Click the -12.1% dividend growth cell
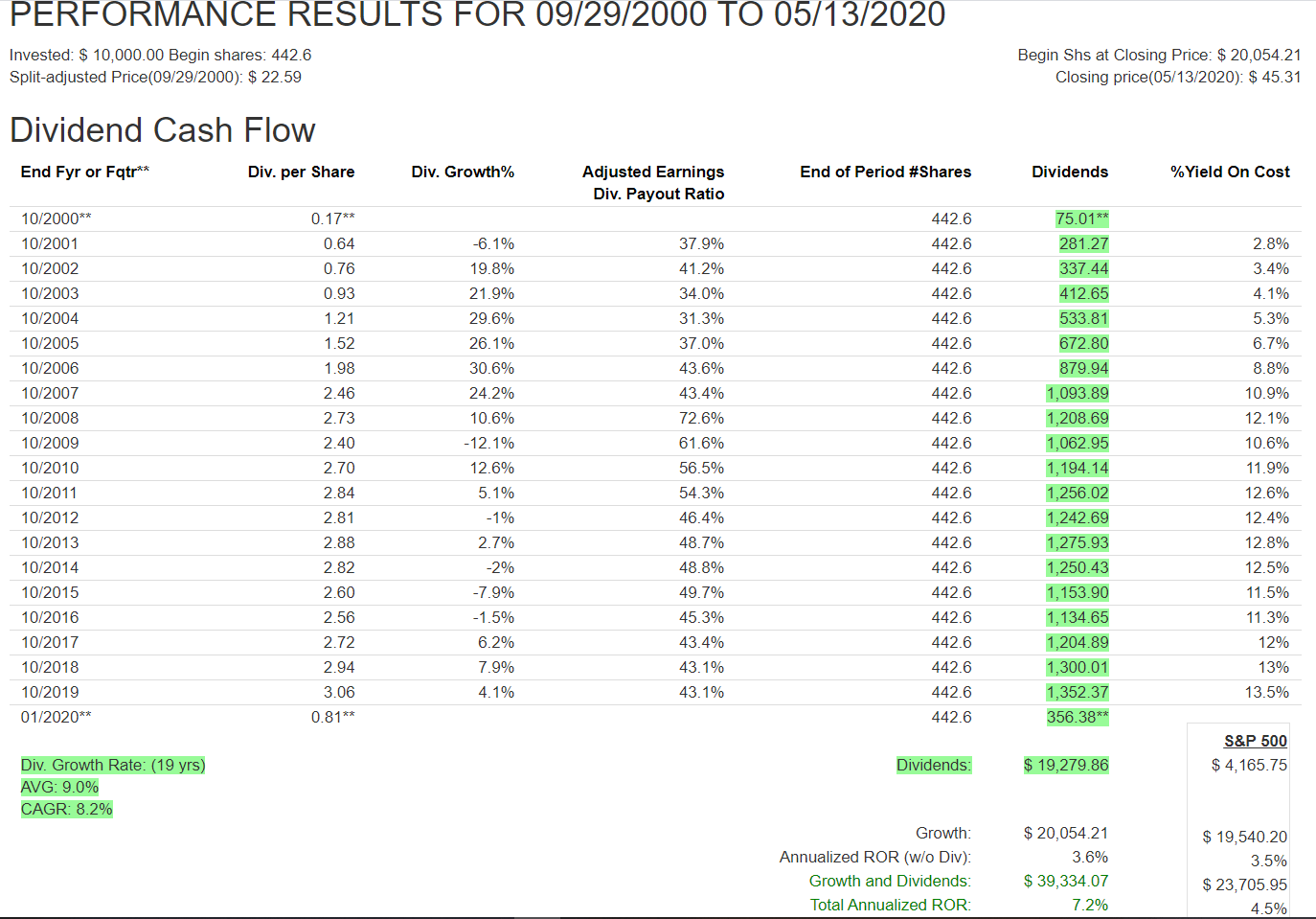 coord(489,443)
